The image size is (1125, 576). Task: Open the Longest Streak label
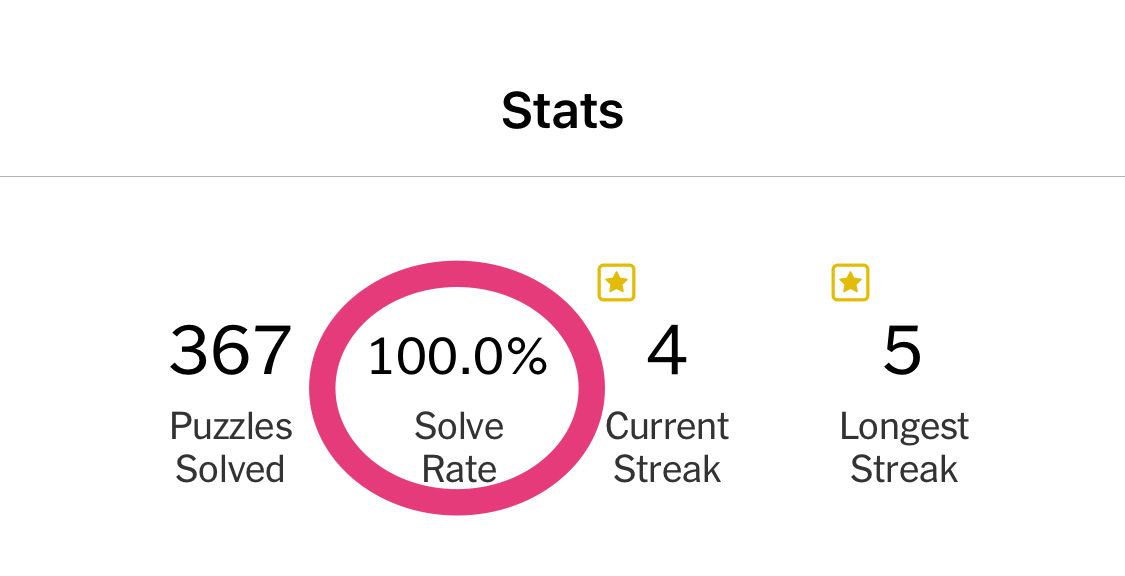click(x=904, y=448)
